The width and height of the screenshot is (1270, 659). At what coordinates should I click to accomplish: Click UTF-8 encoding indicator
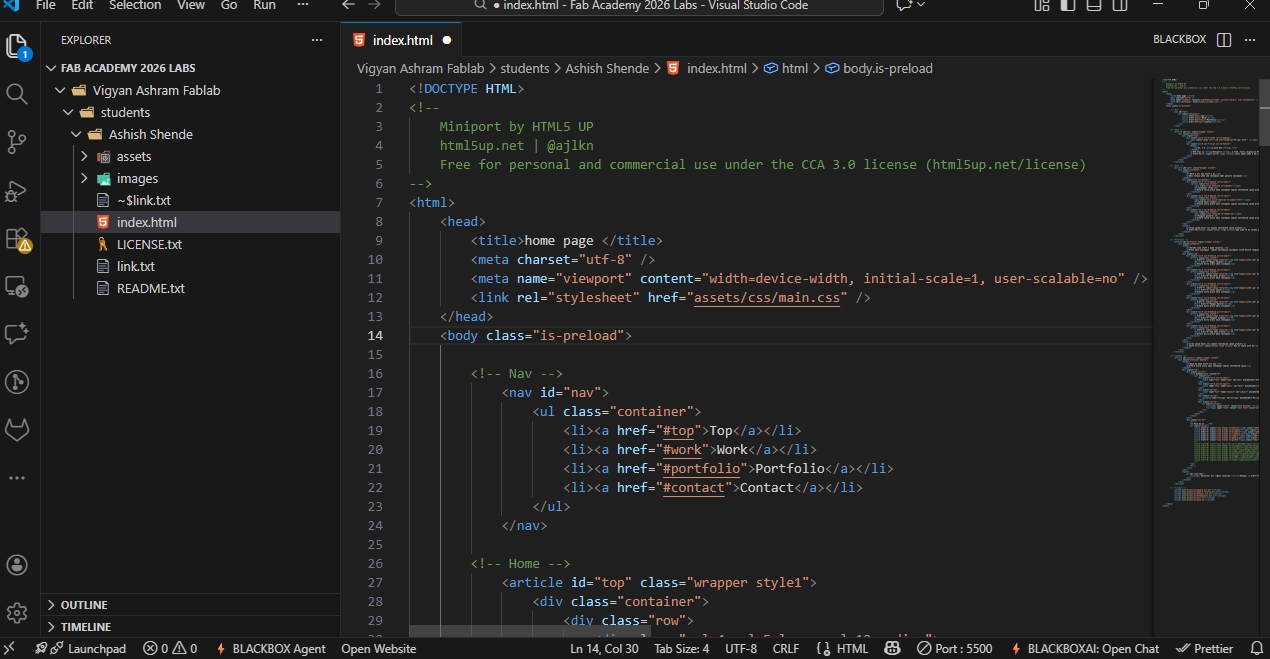741,648
